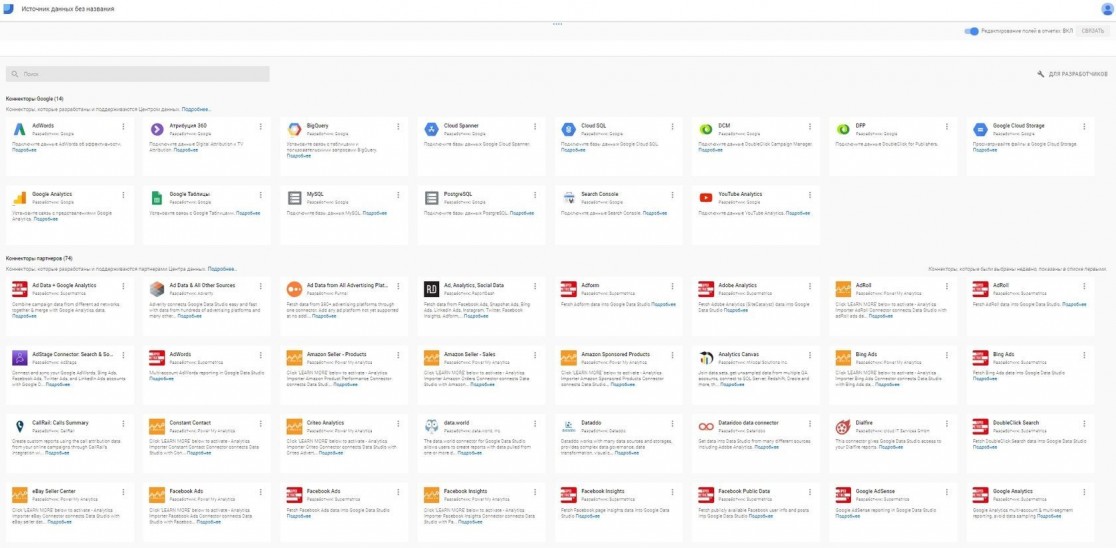Click the MySQL connector icon
Viewport: 1116px width, 548px height.
pyautogui.click(x=295, y=198)
